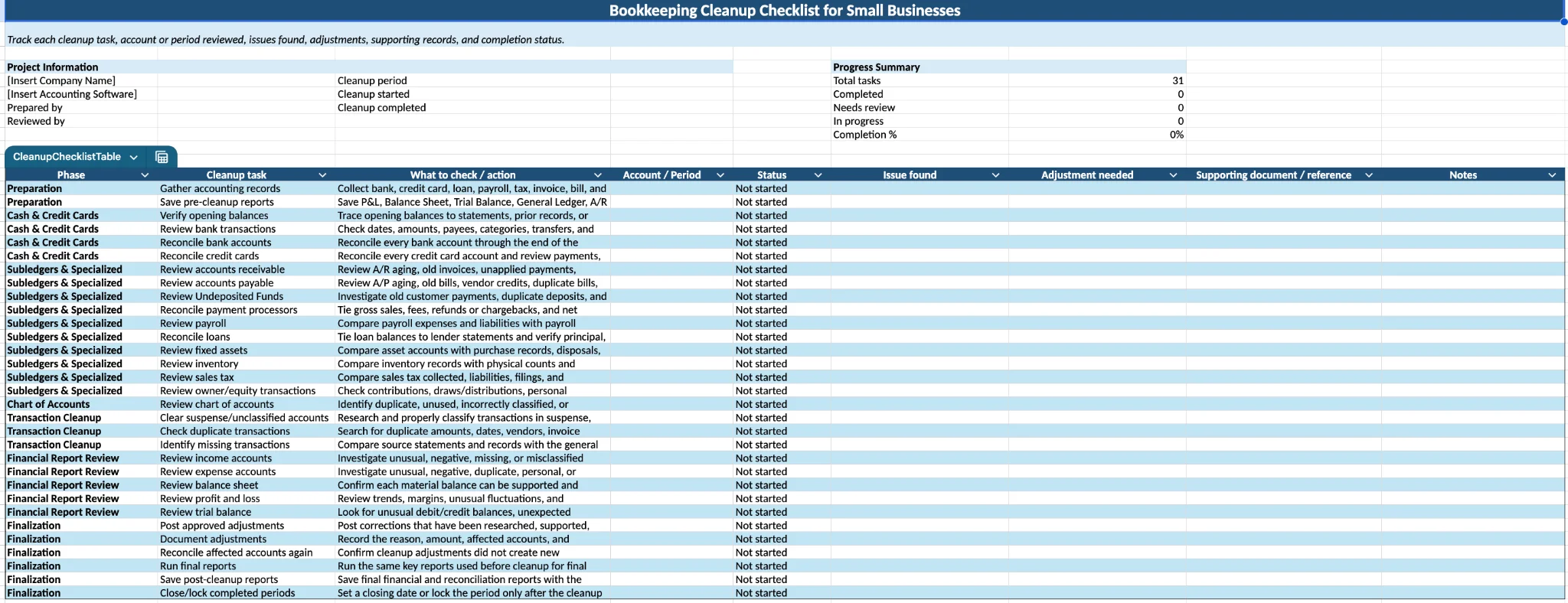Viewport: 1568px width, 603px height.
Task: Click the Review fixed assets task cell
Action: point(246,350)
